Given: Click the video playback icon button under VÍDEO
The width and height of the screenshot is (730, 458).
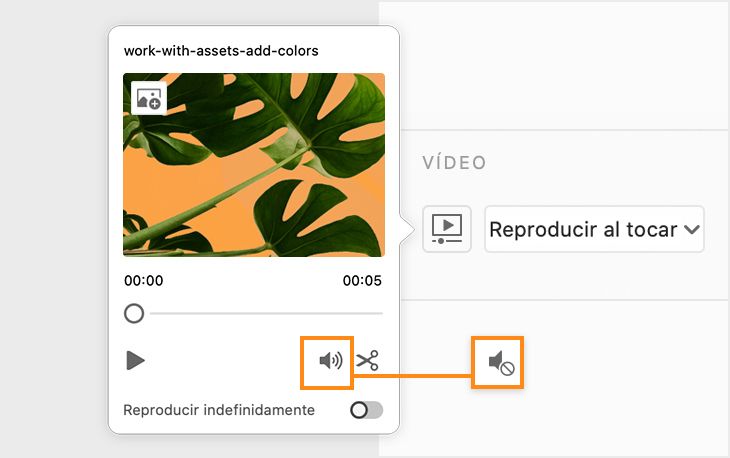Looking at the screenshot, I should pyautogui.click(x=446, y=229).
